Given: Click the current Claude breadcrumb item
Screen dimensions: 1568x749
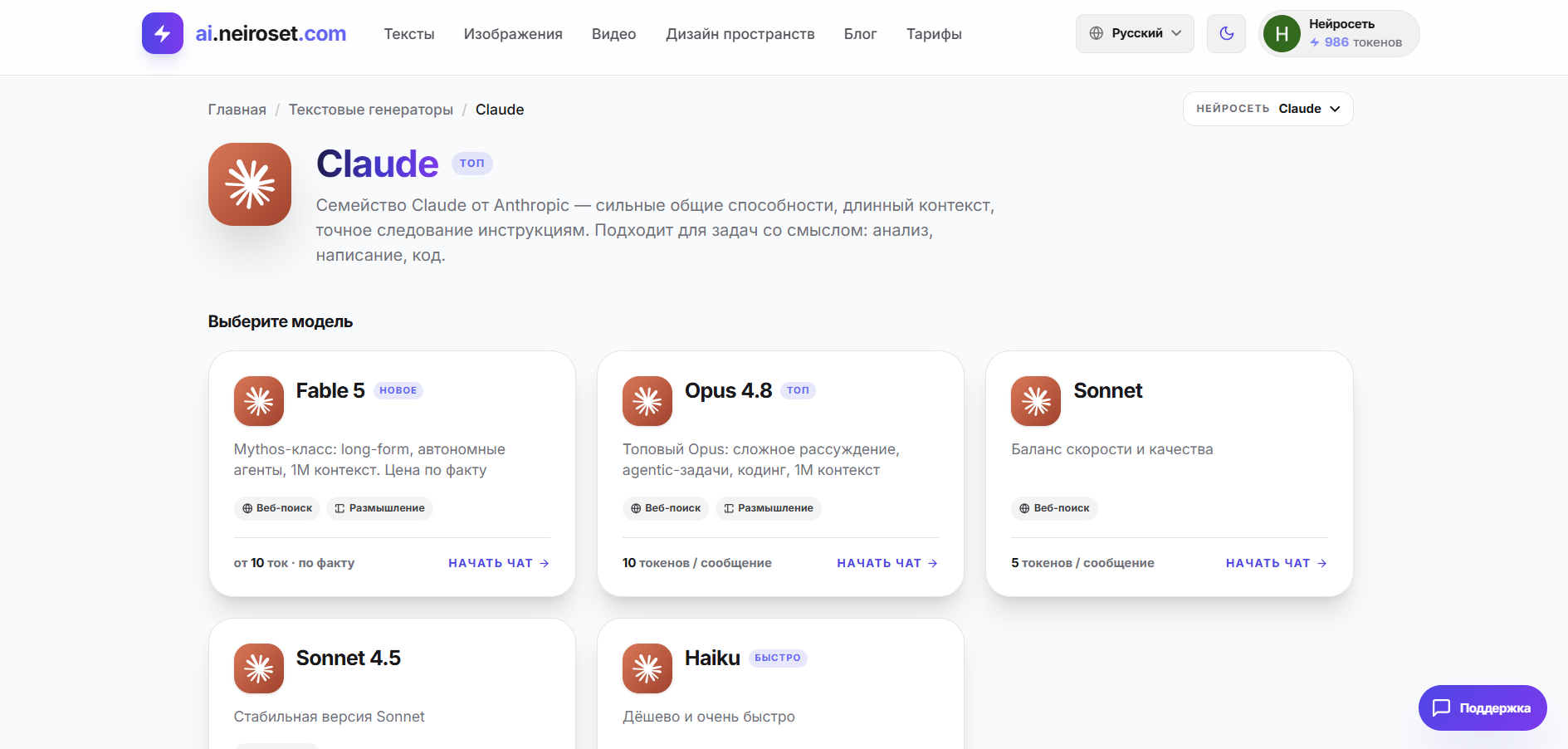Looking at the screenshot, I should pos(500,110).
